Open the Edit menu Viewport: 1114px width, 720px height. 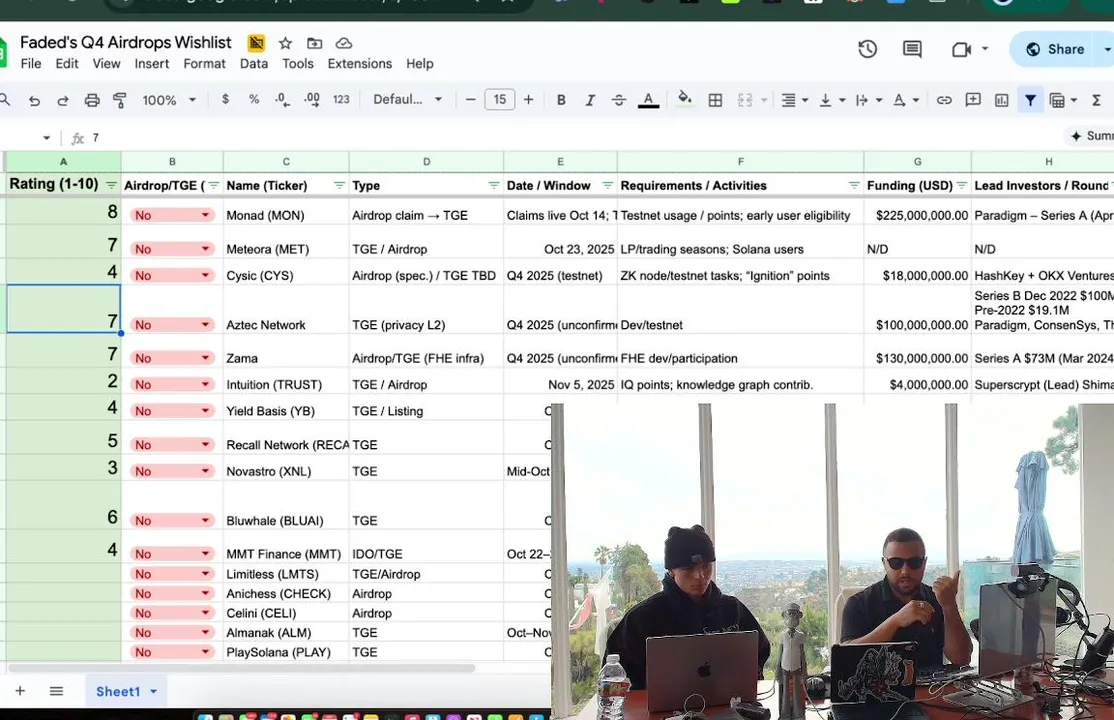tap(67, 64)
